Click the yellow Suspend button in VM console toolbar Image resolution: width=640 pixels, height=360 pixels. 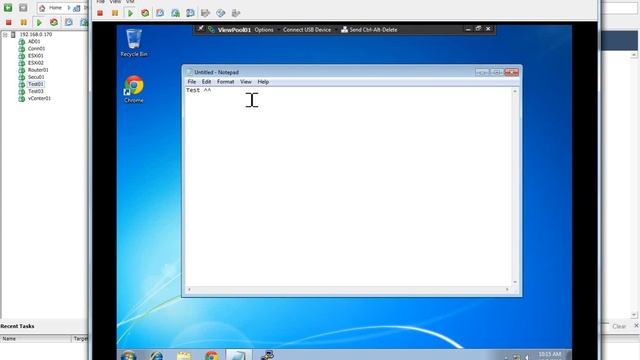[x=115, y=13]
